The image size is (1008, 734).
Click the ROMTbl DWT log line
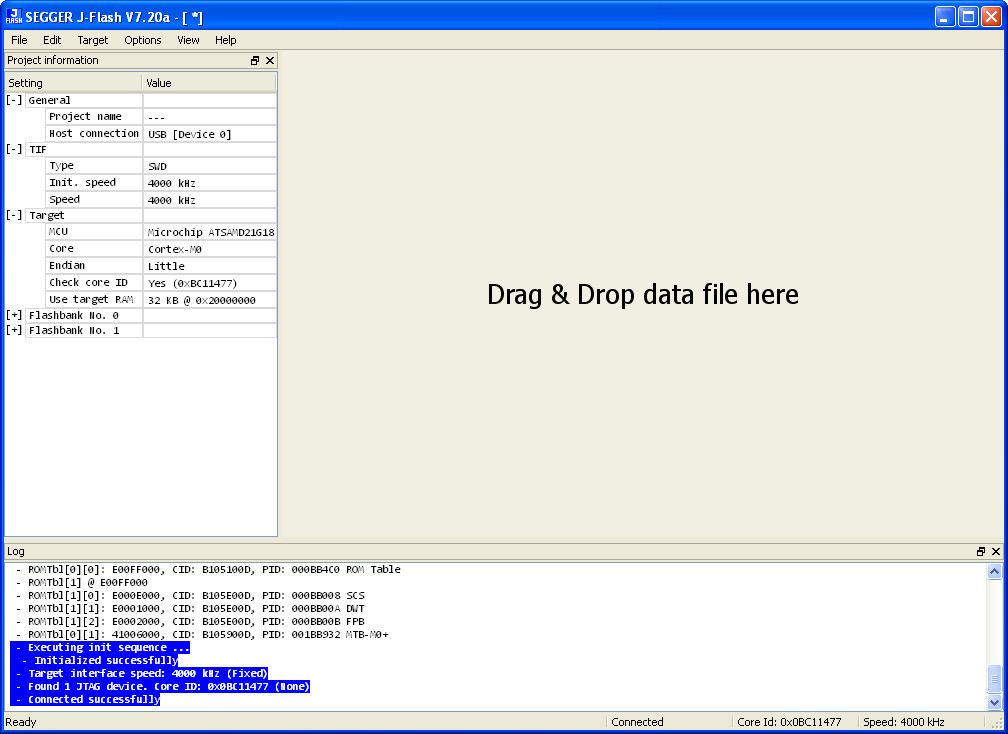(x=190, y=608)
